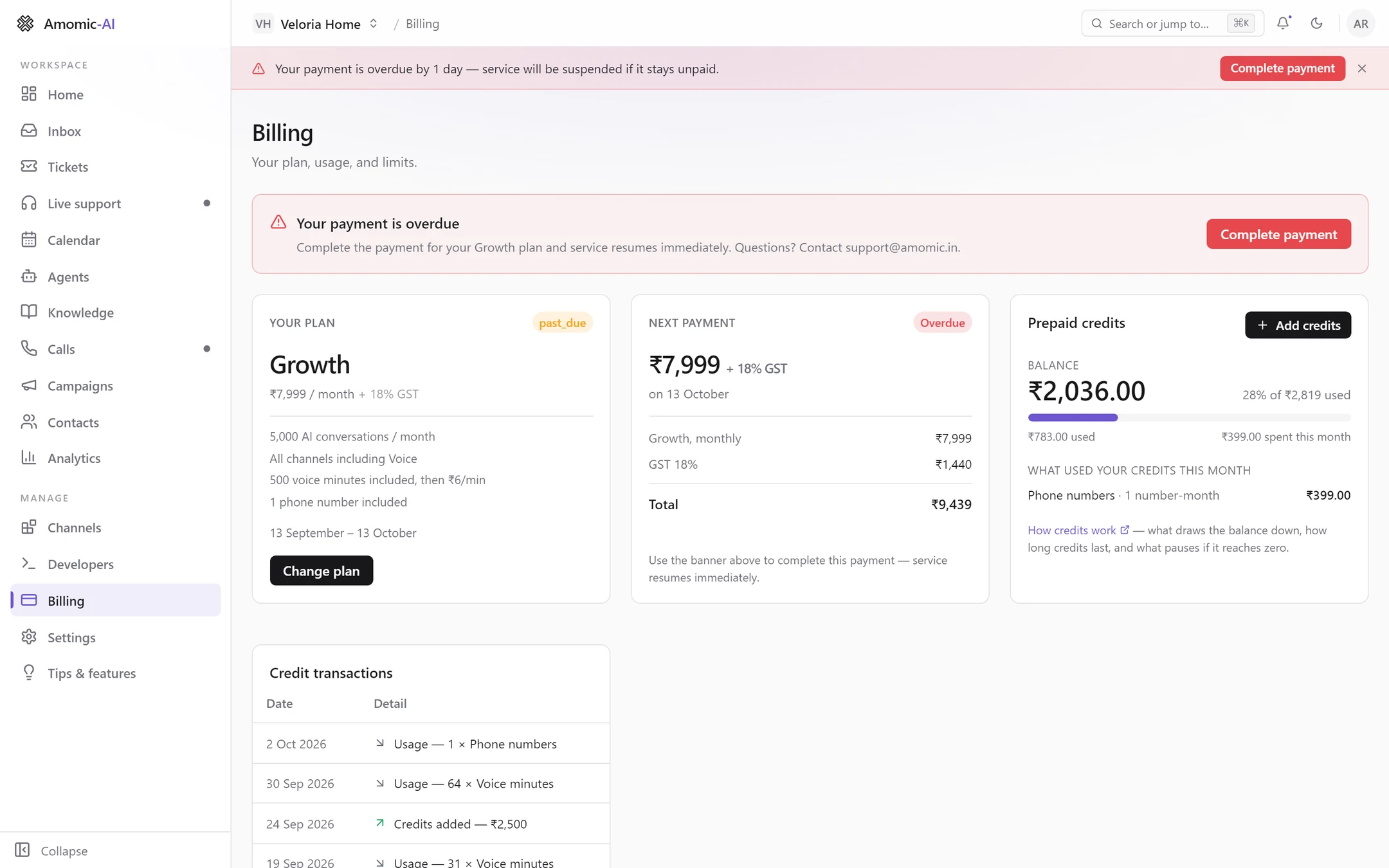
Task: Go to Calls in the sidebar
Action: (116, 350)
